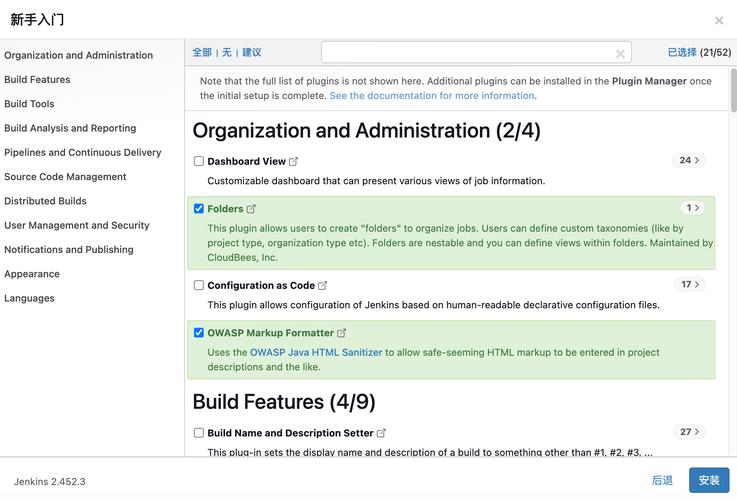Screen dimensions: 737x500
Task: Open external link icon beside OWASP Markup Formatter
Action: pyautogui.click(x=342, y=333)
